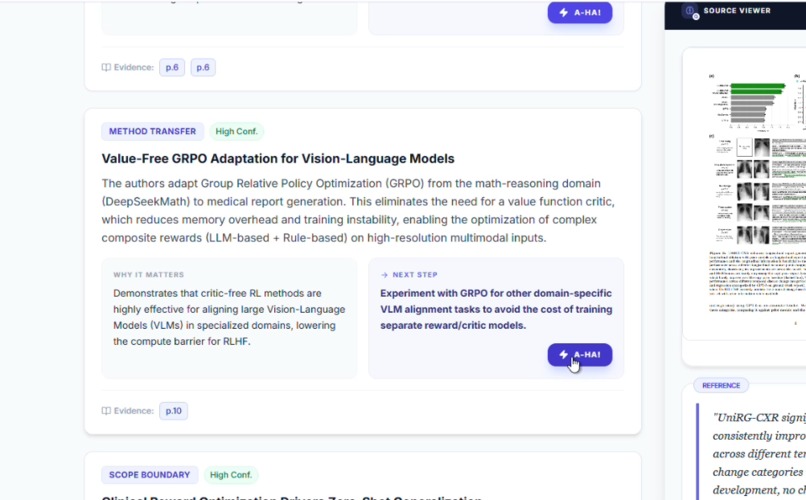Click the quoted reference text starting 'UniRG-CXR'
The width and height of the screenshot is (806, 500).
pos(759,454)
